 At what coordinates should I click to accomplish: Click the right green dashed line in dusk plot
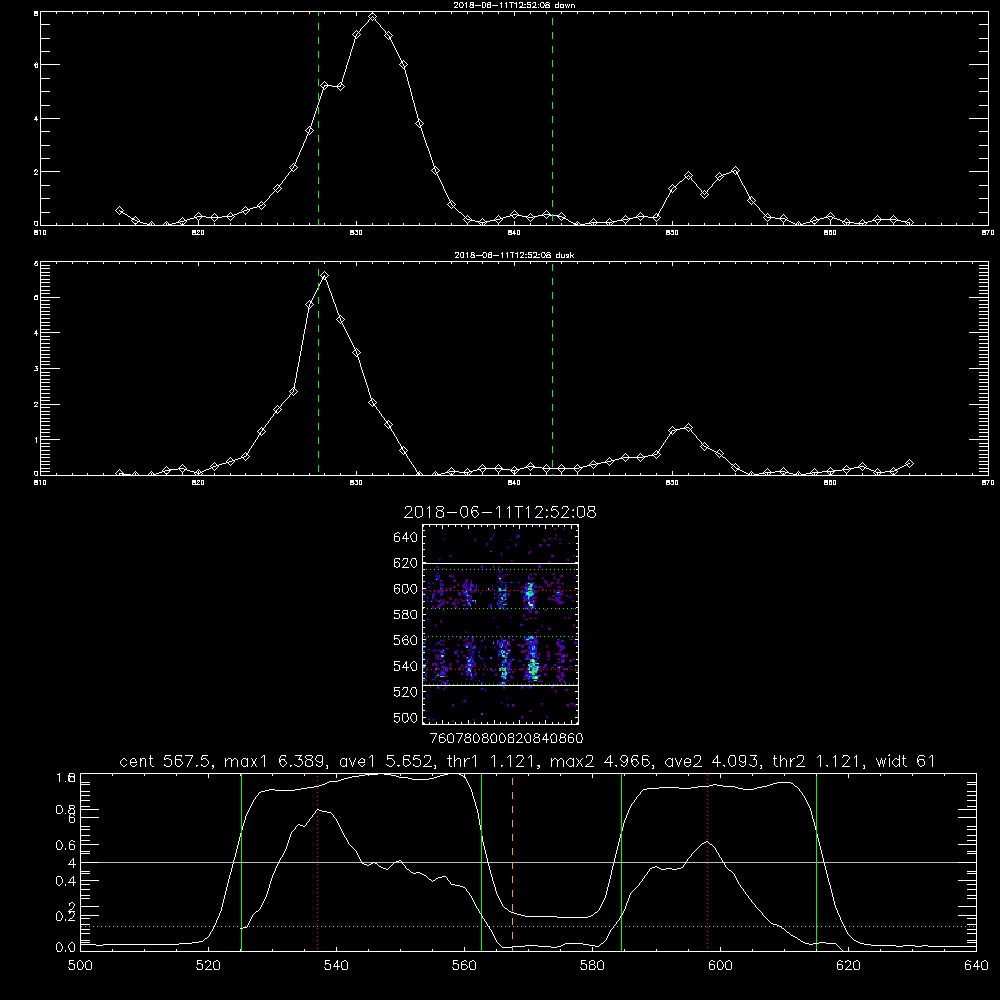pyautogui.click(x=552, y=369)
